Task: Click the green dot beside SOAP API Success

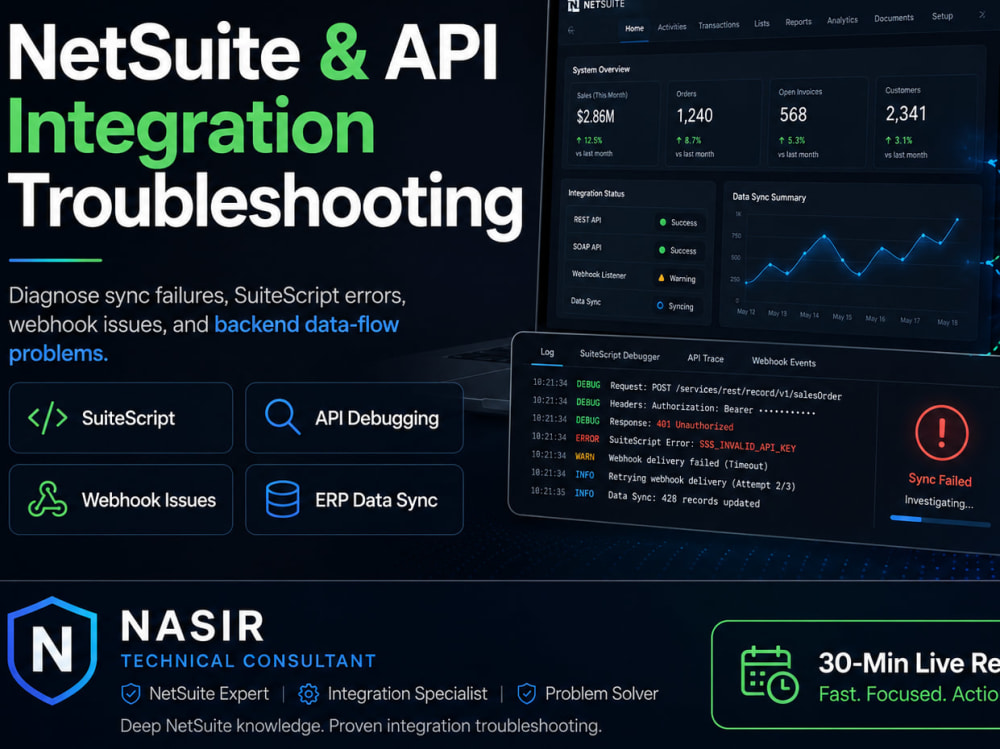Action: [x=662, y=250]
